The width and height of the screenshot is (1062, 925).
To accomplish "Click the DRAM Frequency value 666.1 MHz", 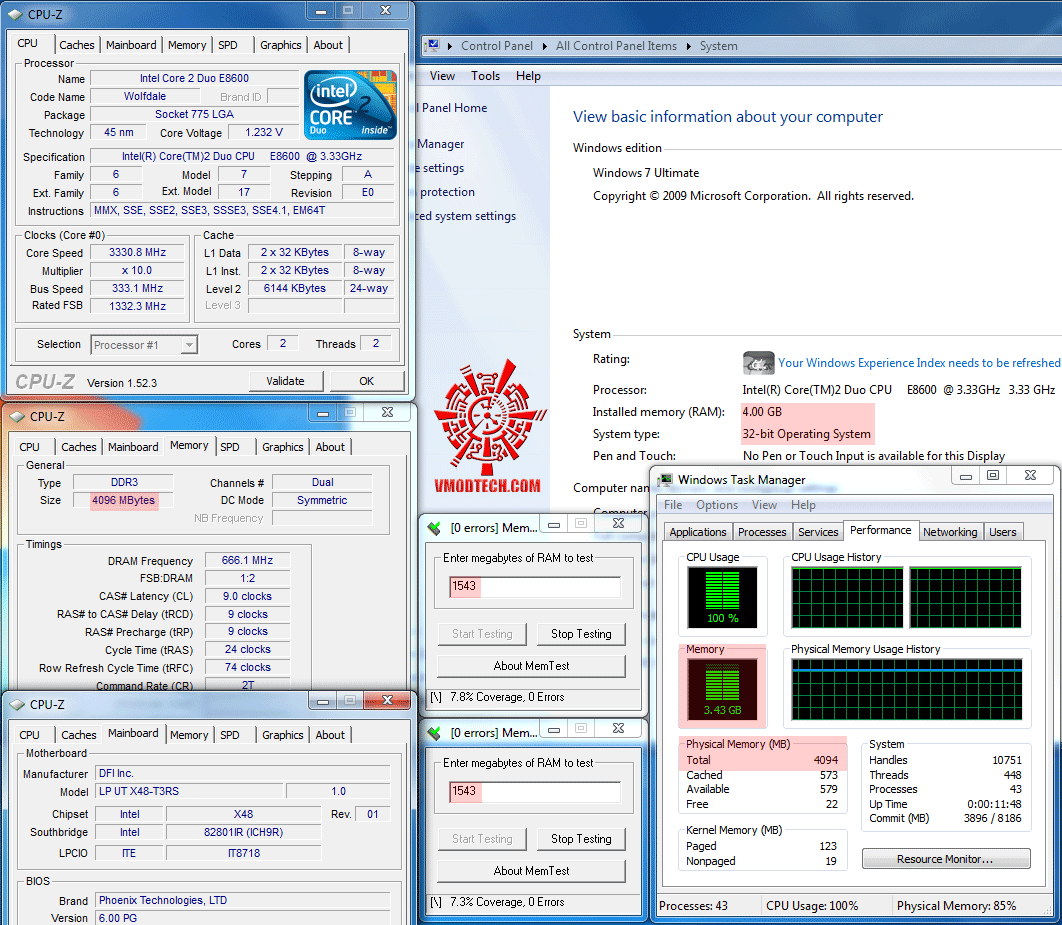I will click(x=247, y=561).
